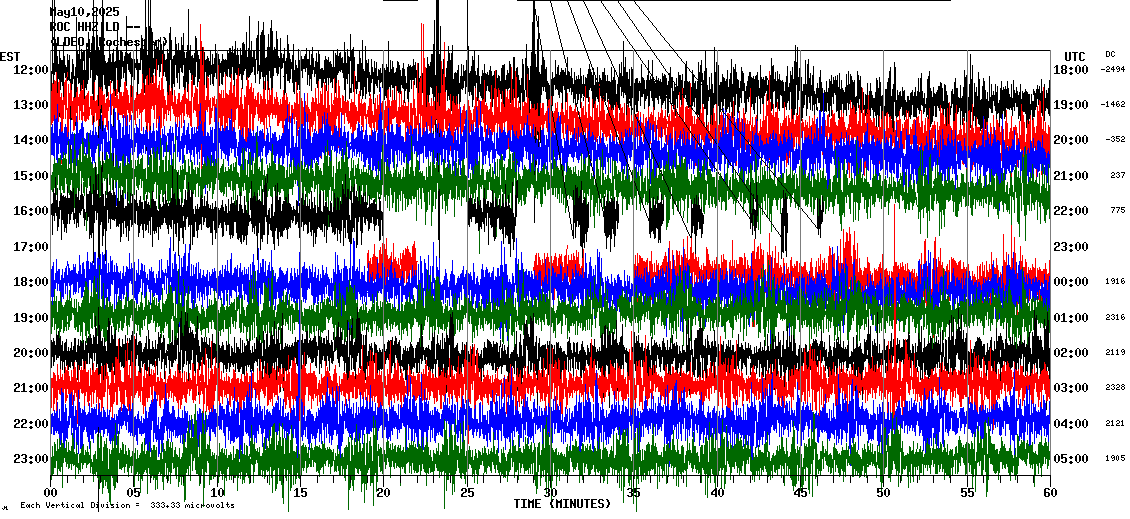Select the 05:00 UTC row label
Image resolution: width=1130 pixels, height=519 pixels.
tap(1071, 459)
